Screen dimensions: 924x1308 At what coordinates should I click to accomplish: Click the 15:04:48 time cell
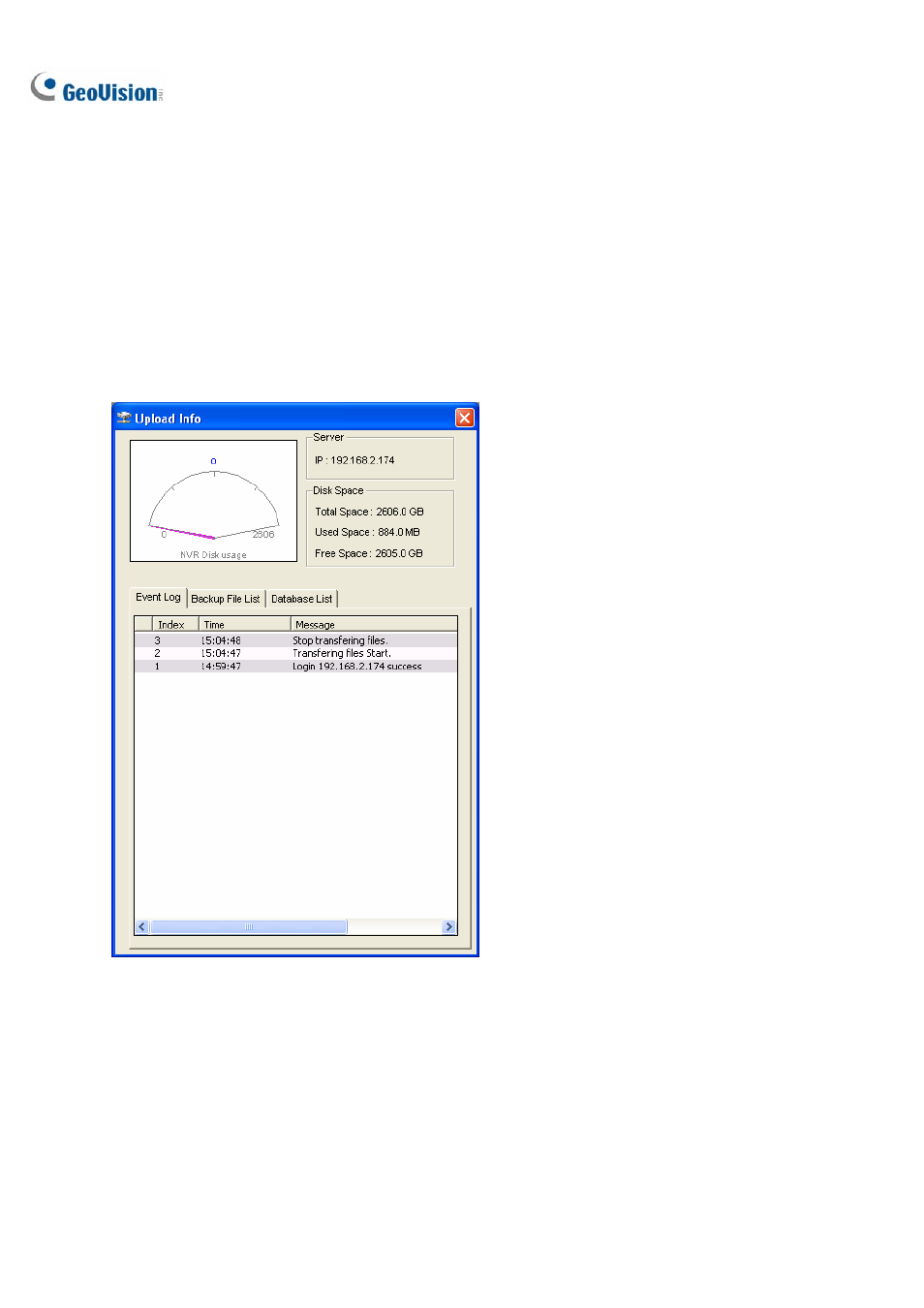click(x=221, y=640)
